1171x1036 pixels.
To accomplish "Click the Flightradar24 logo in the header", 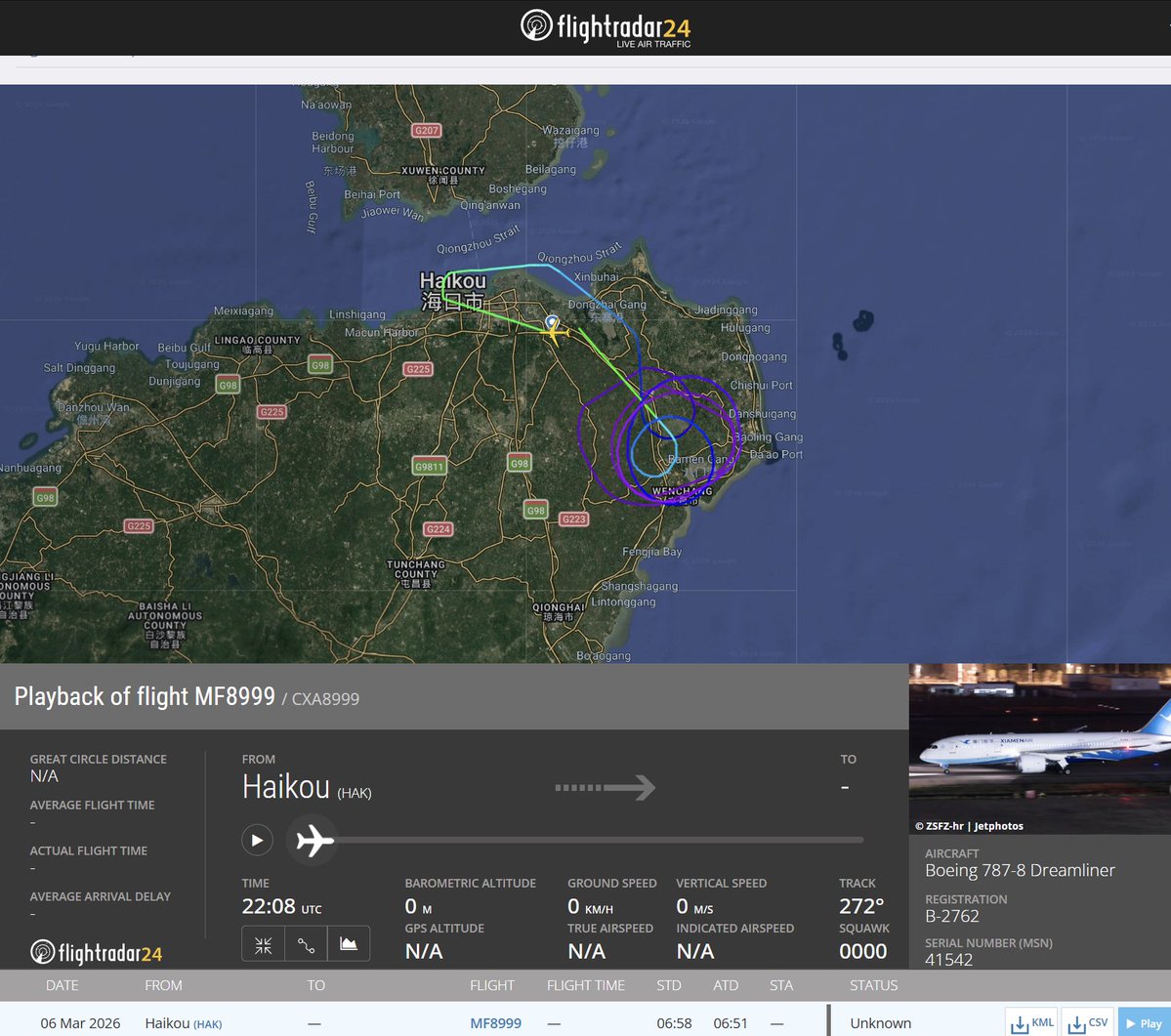I will point(606,27).
